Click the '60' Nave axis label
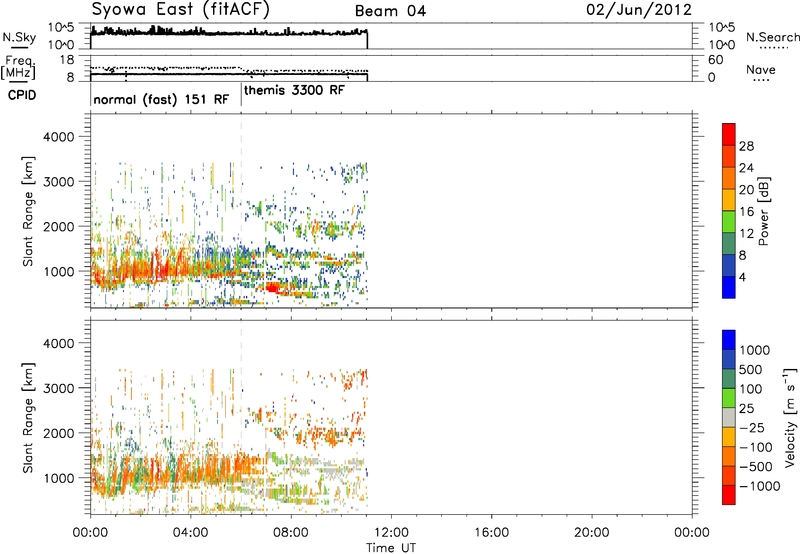The width and height of the screenshot is (800, 554). click(715, 60)
